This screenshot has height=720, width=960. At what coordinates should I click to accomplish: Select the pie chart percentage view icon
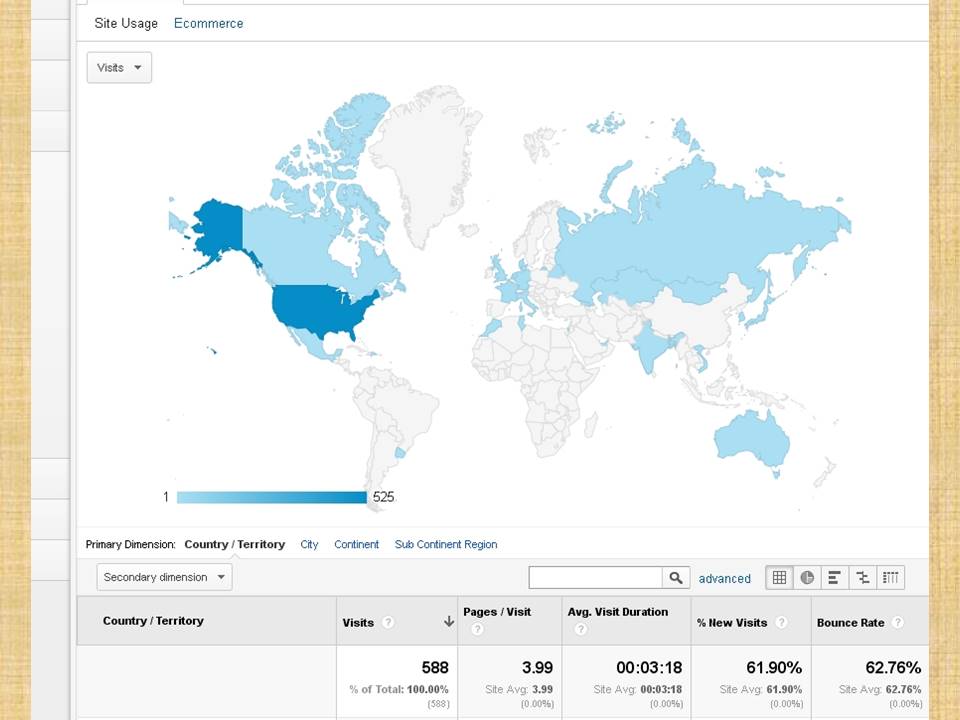tap(807, 578)
